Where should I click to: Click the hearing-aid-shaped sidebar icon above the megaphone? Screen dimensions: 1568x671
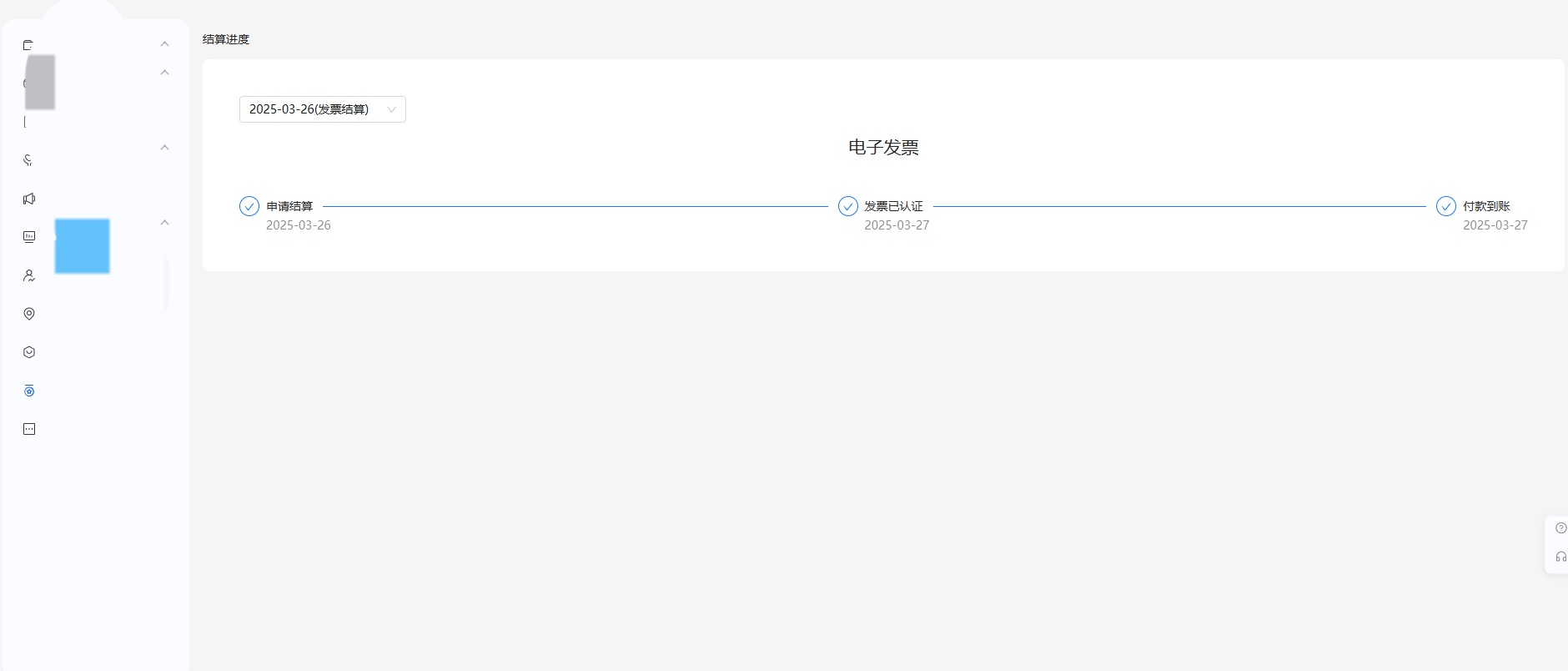(28, 160)
